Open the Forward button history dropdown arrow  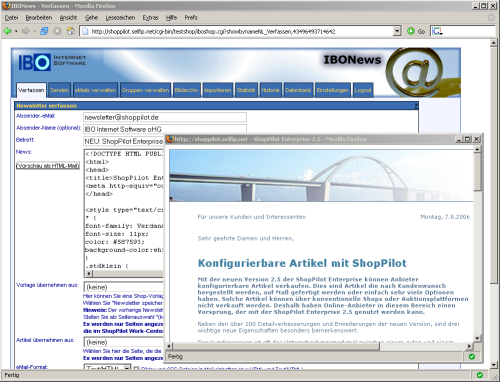point(34,31)
